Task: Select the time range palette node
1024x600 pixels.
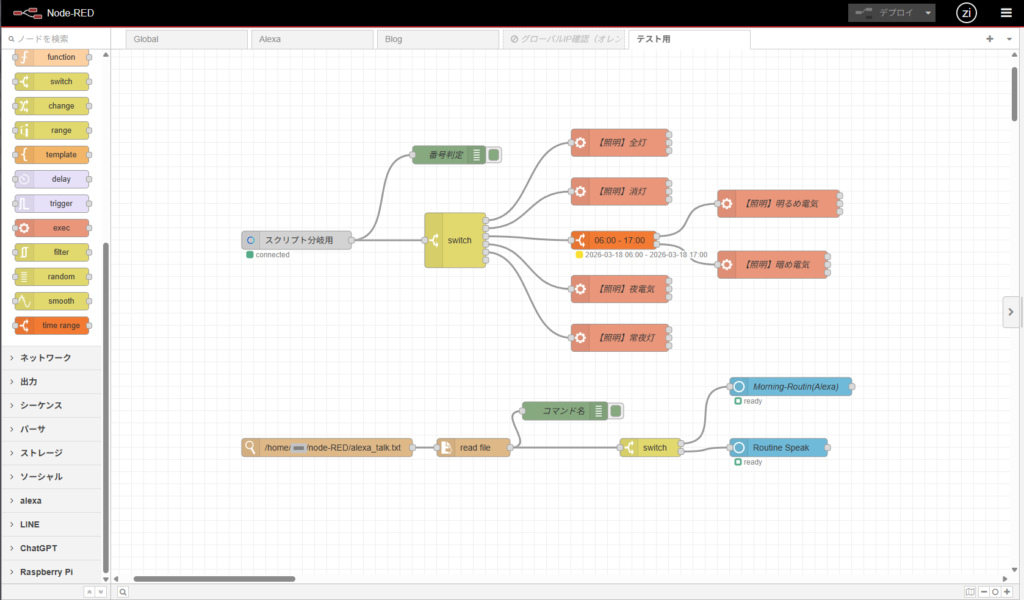Action: (x=52, y=325)
